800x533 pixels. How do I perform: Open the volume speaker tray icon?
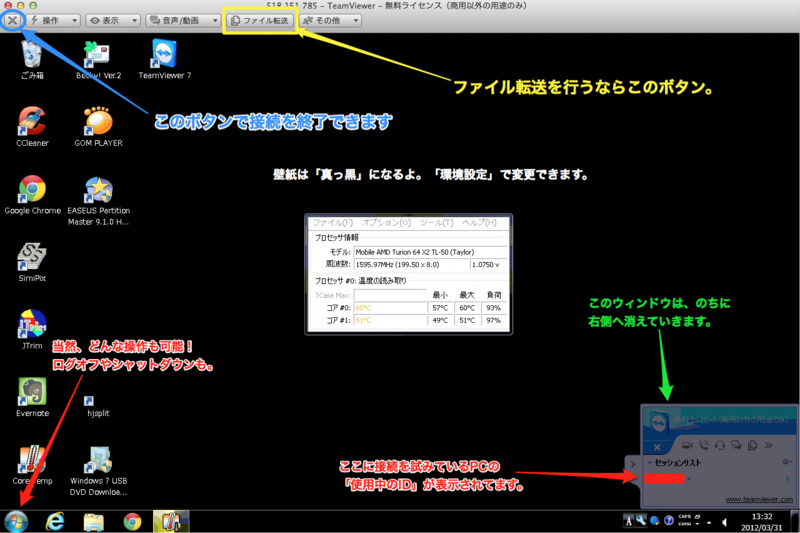pyautogui.click(x=724, y=522)
